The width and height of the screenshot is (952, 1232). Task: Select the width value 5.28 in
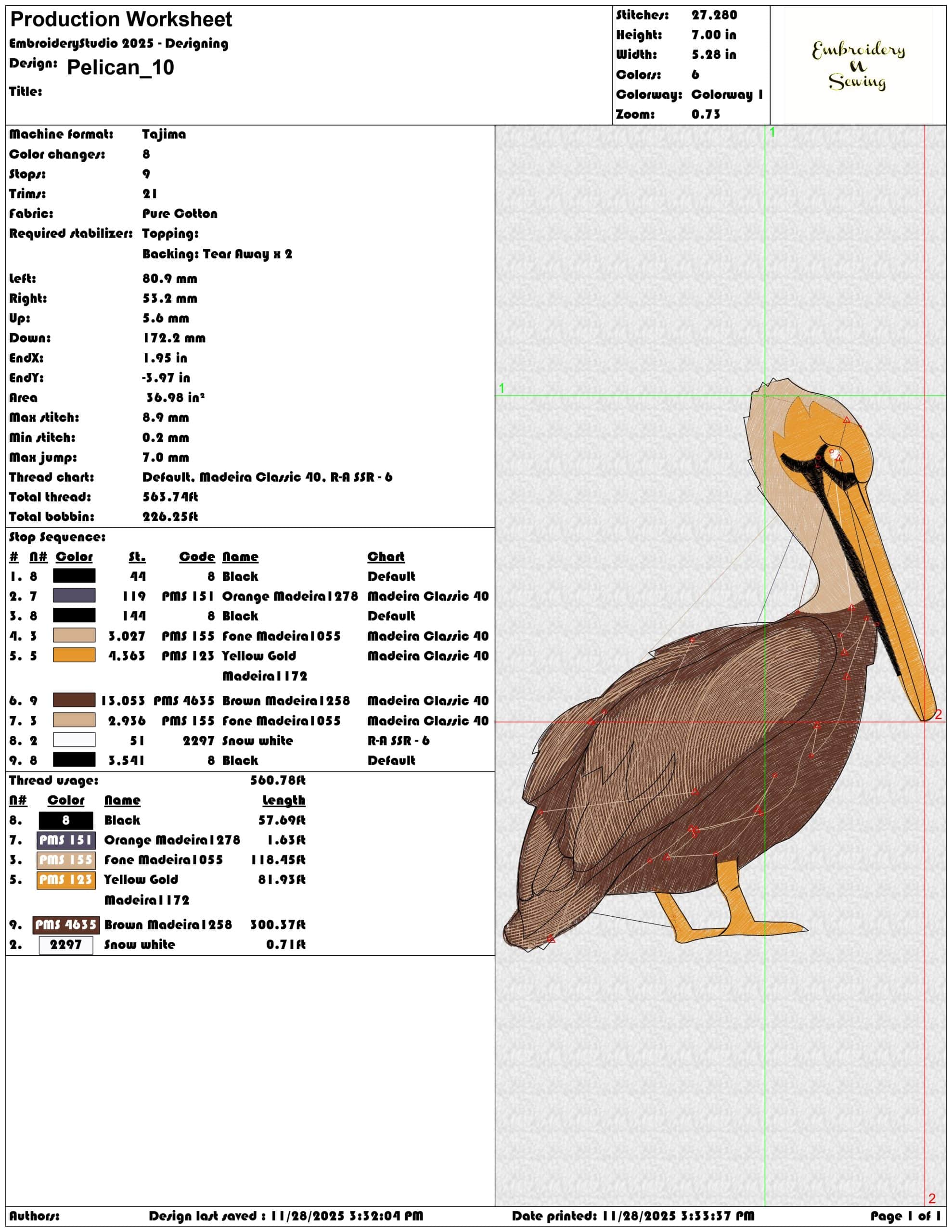tap(713, 55)
